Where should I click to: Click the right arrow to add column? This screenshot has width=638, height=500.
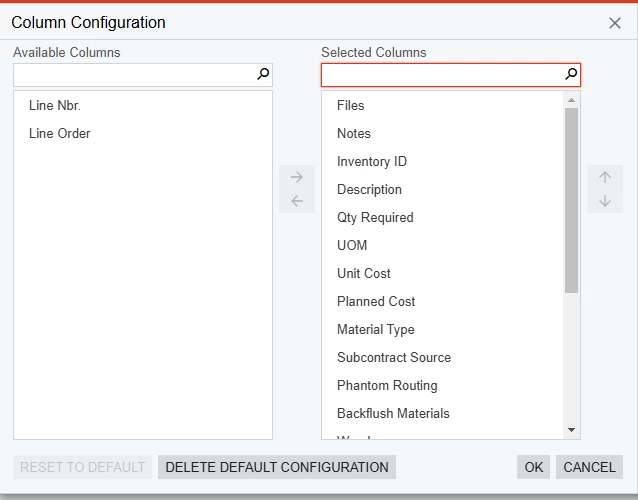[x=296, y=177]
